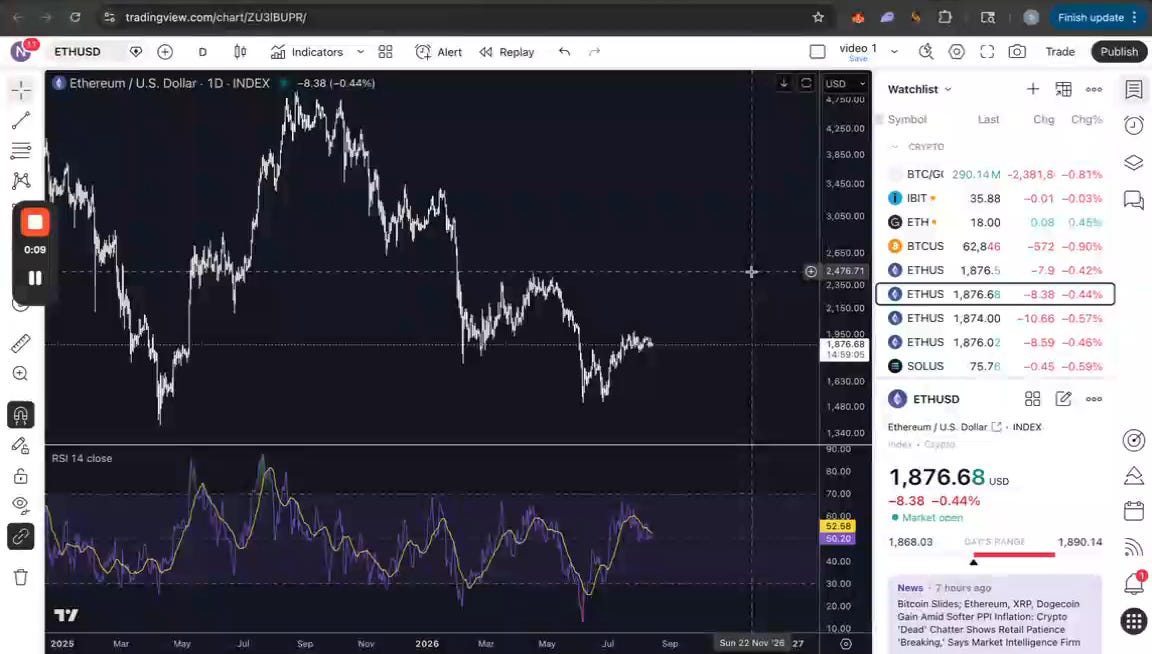This screenshot has width=1152, height=654.
Task: Change the D time interval
Action: [x=203, y=51]
